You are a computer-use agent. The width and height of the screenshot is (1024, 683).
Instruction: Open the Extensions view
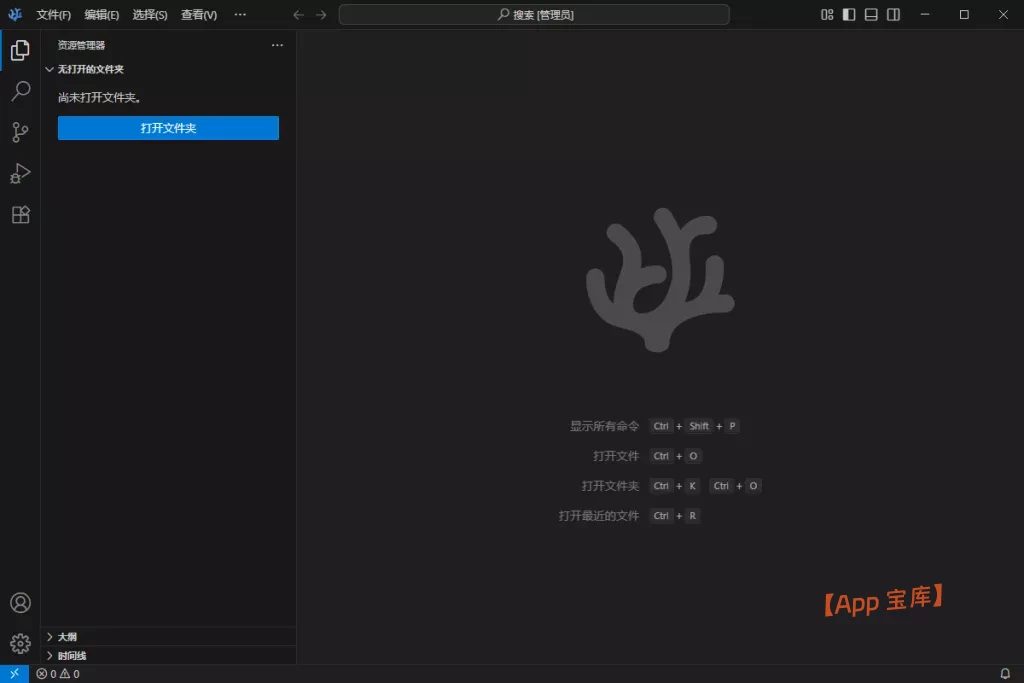pyautogui.click(x=20, y=214)
